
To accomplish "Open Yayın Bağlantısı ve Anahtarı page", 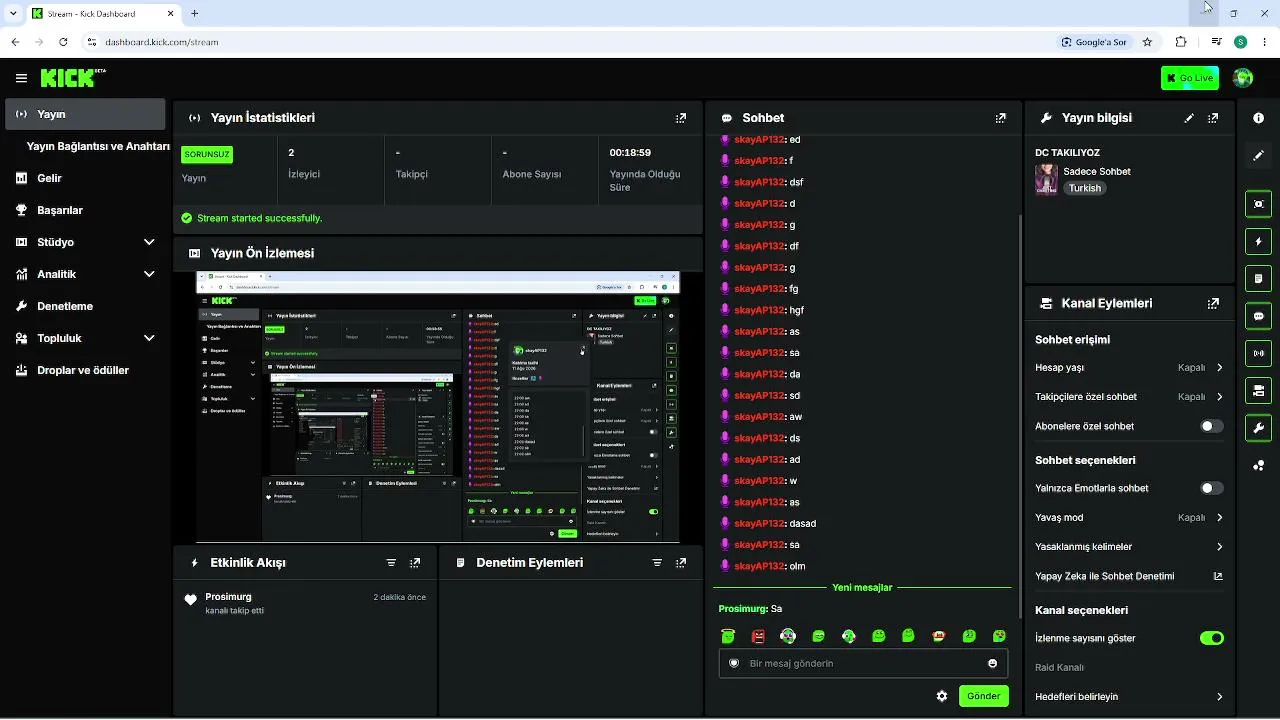I will point(98,146).
